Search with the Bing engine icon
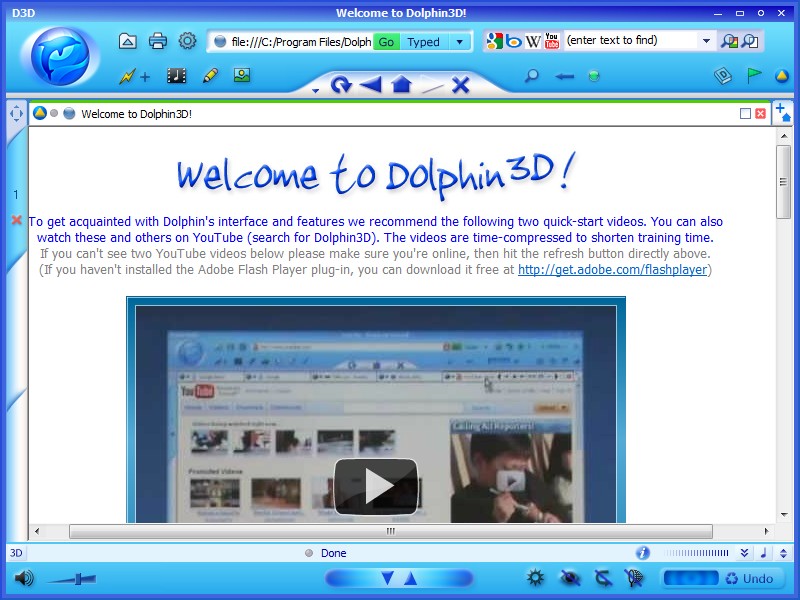 pos(513,41)
